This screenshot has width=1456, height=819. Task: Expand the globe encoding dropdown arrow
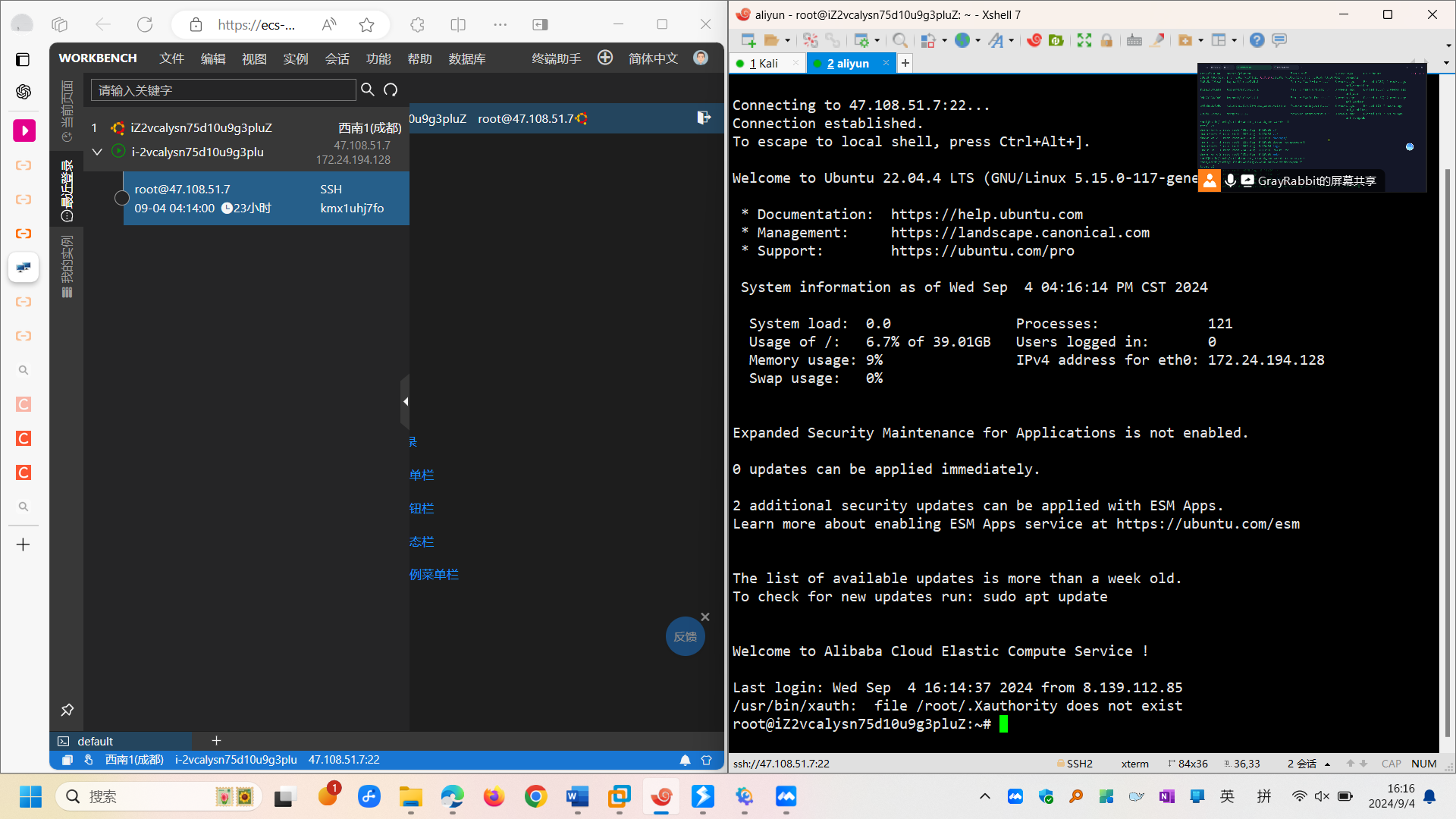click(977, 40)
